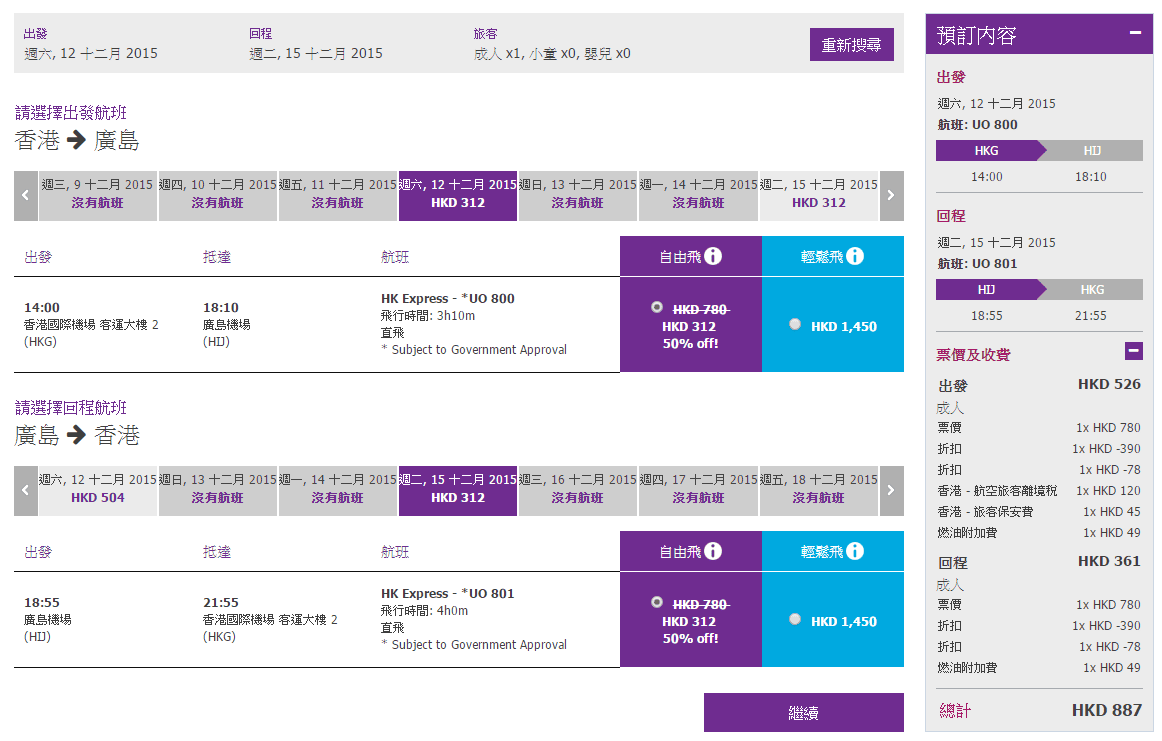Click info icon beside return 自由飛 header
Image resolution: width=1162 pixels, height=741 pixels.
(x=713, y=551)
